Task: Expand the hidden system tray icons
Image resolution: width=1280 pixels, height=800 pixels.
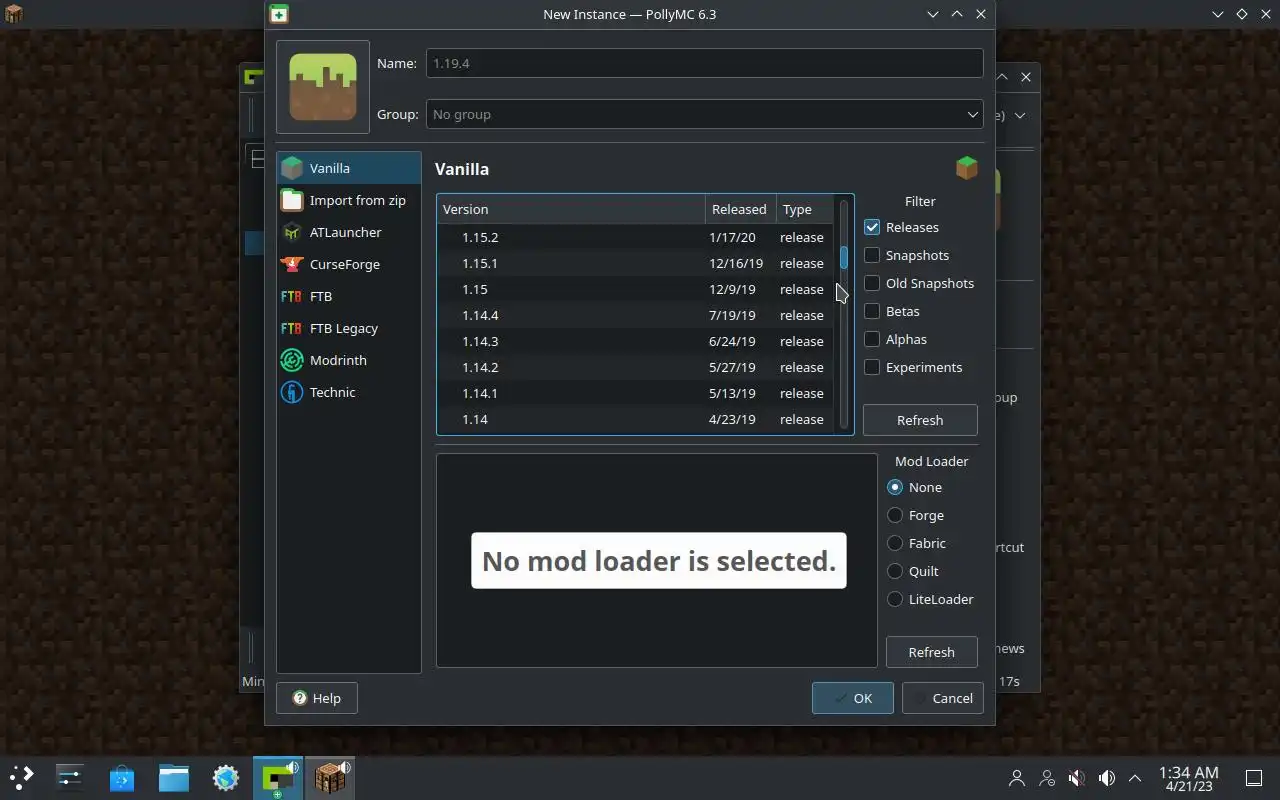Action: pos(1135,777)
